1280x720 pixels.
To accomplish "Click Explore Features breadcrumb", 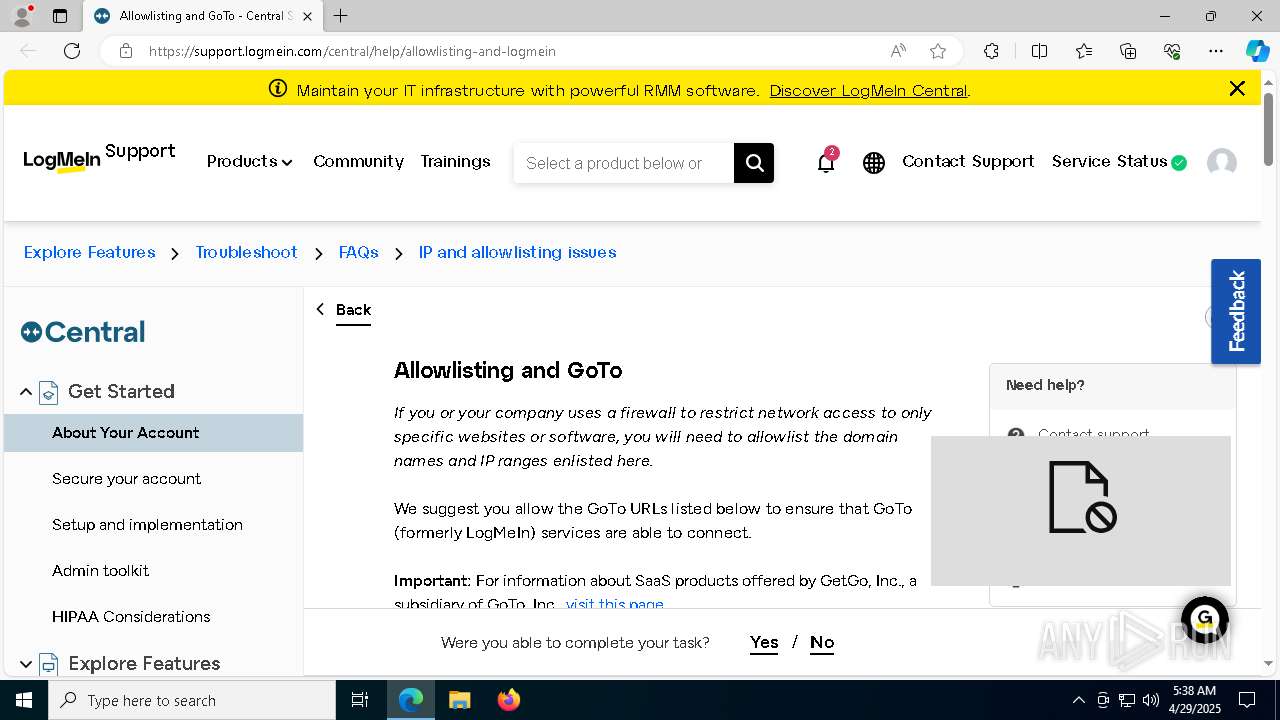I will [x=90, y=252].
